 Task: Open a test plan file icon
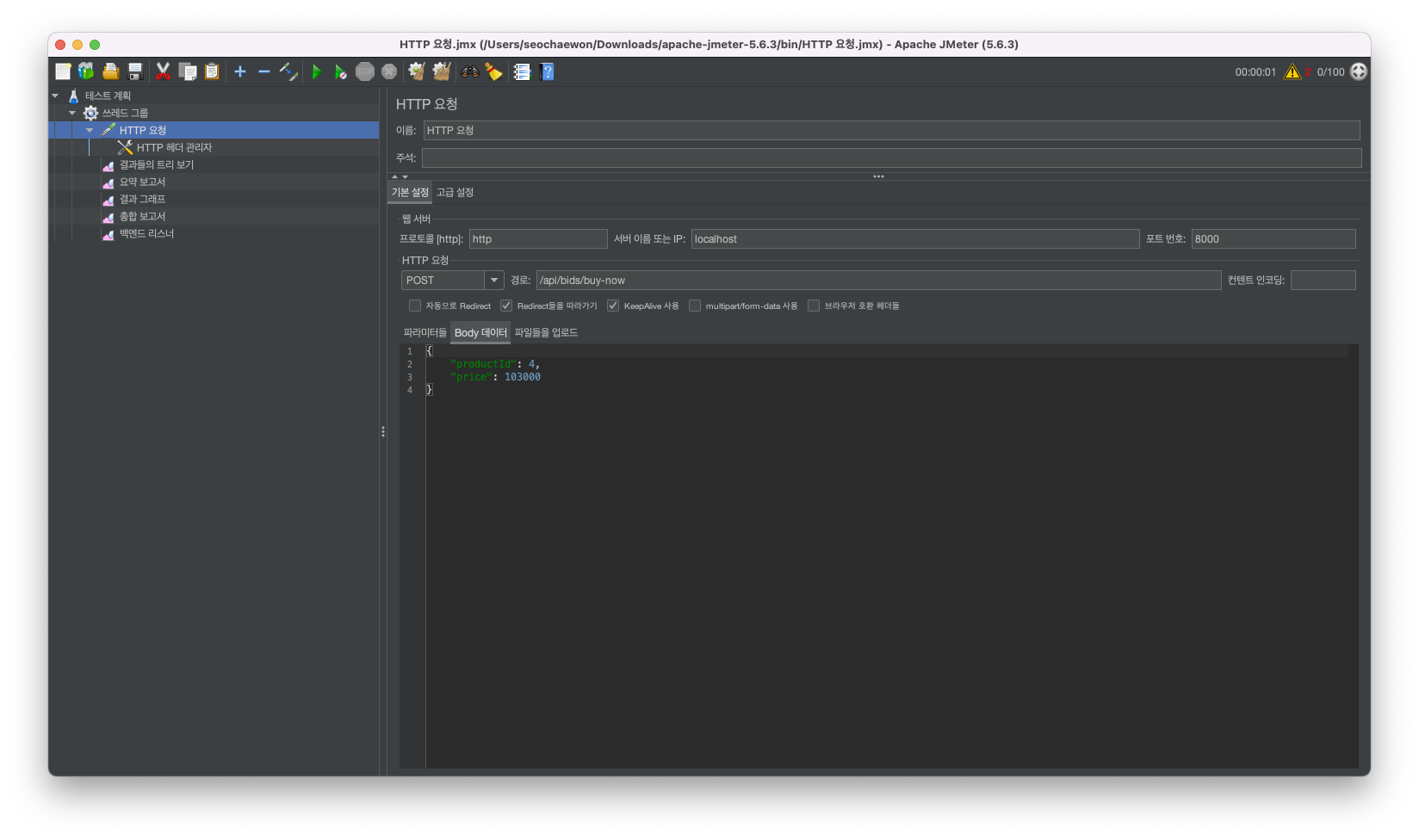[111, 71]
